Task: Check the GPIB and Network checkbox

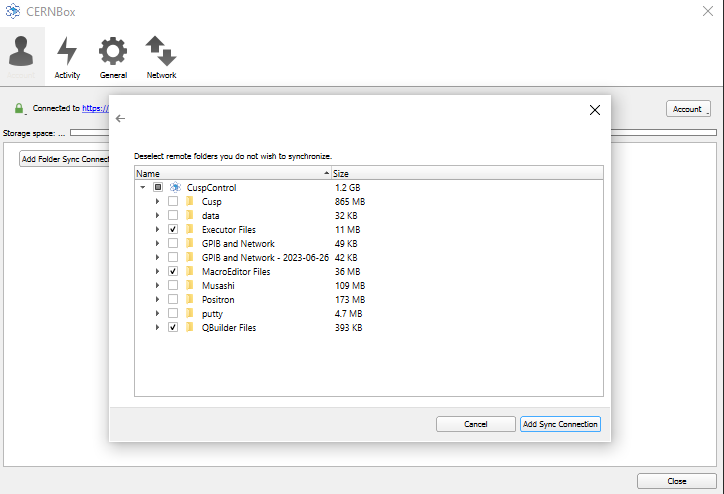Action: tap(173, 243)
